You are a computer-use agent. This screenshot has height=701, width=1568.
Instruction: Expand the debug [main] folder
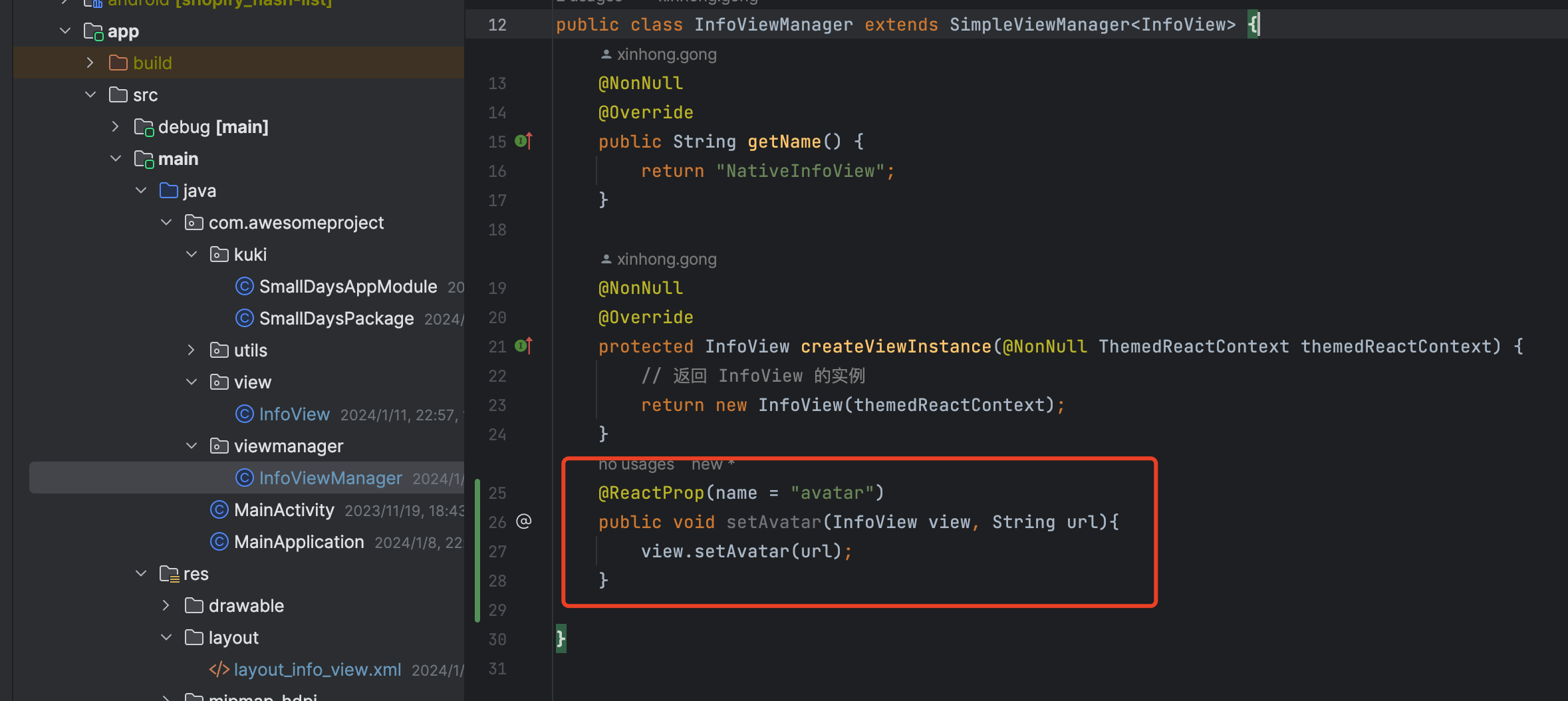pyautogui.click(x=116, y=126)
